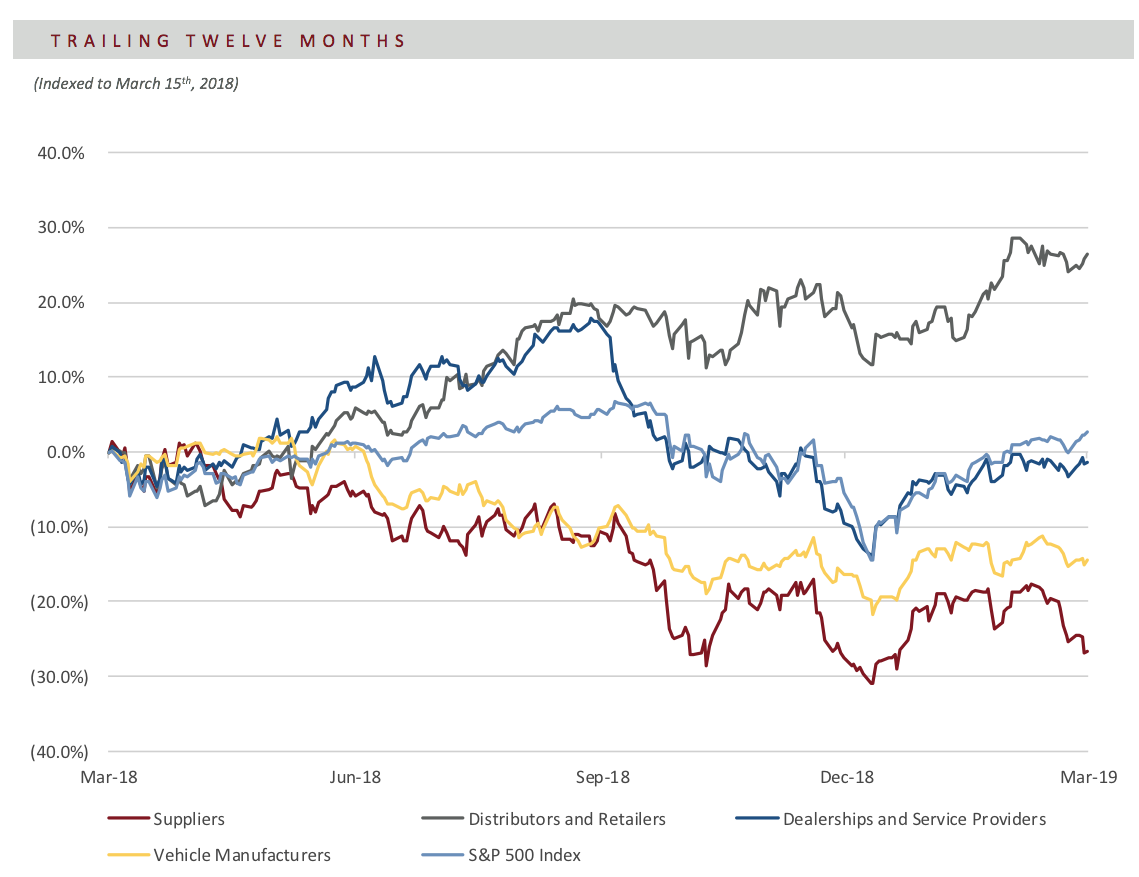Click the Distributors and Retailers legend label

tap(567, 819)
